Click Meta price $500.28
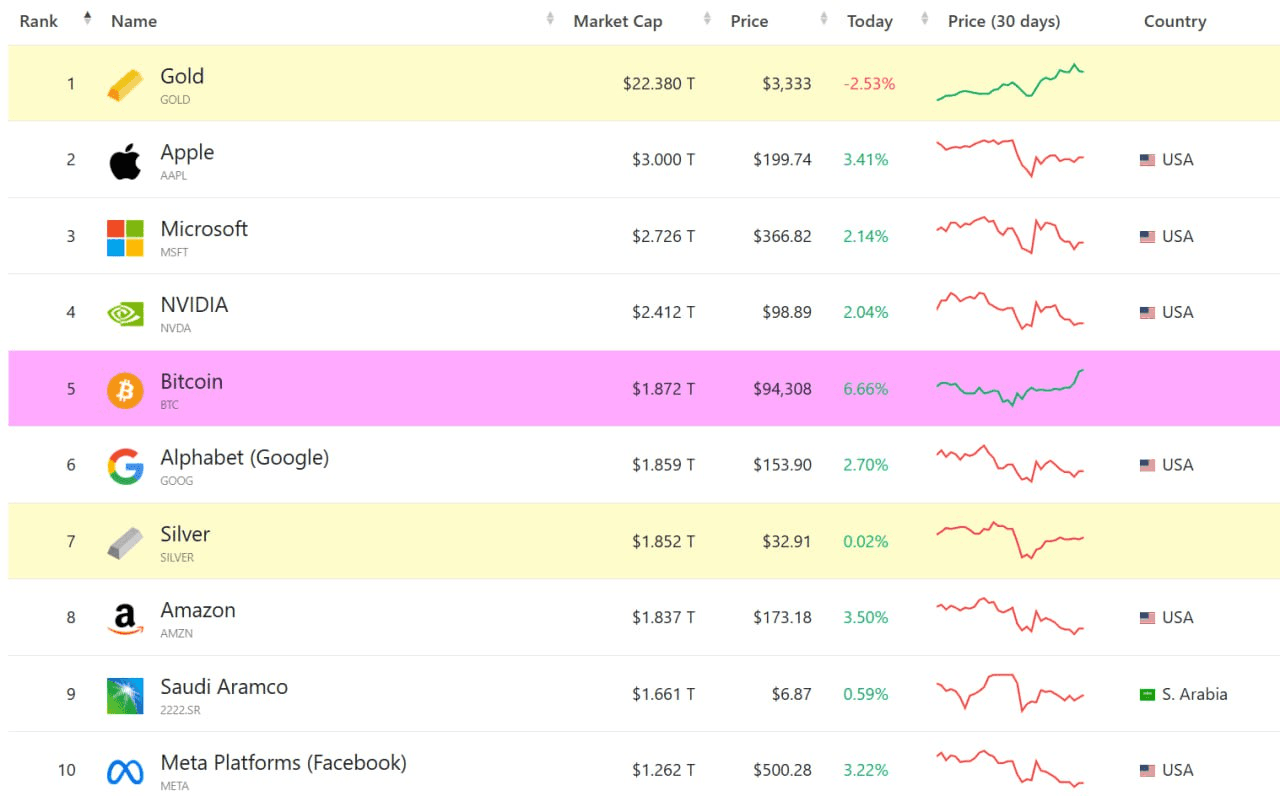The image size is (1280, 796). coord(782,771)
